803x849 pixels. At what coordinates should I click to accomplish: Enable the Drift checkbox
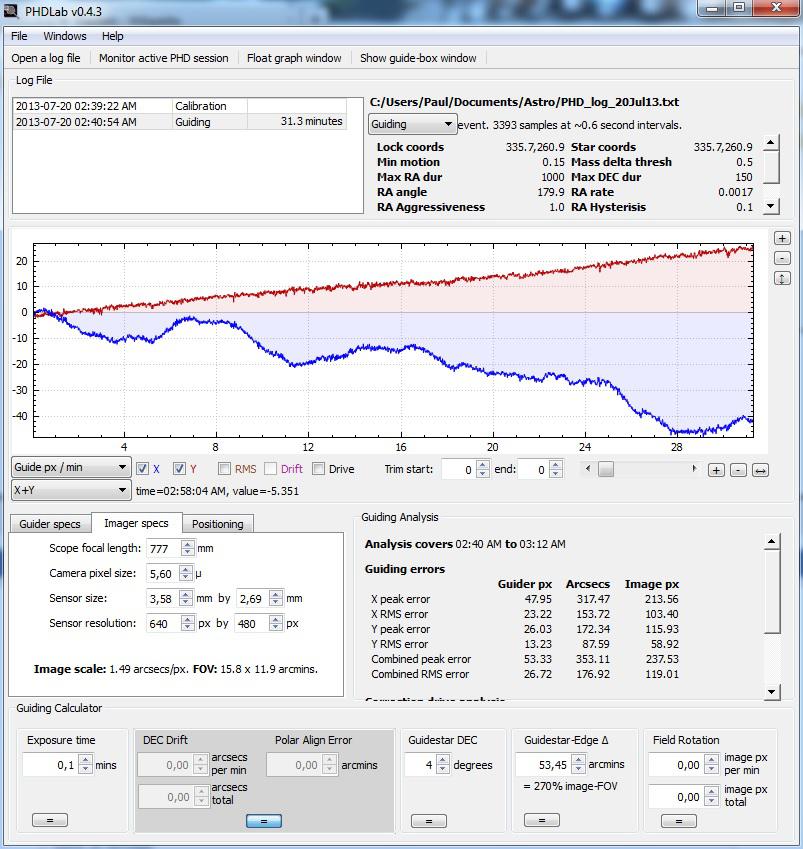pos(270,469)
